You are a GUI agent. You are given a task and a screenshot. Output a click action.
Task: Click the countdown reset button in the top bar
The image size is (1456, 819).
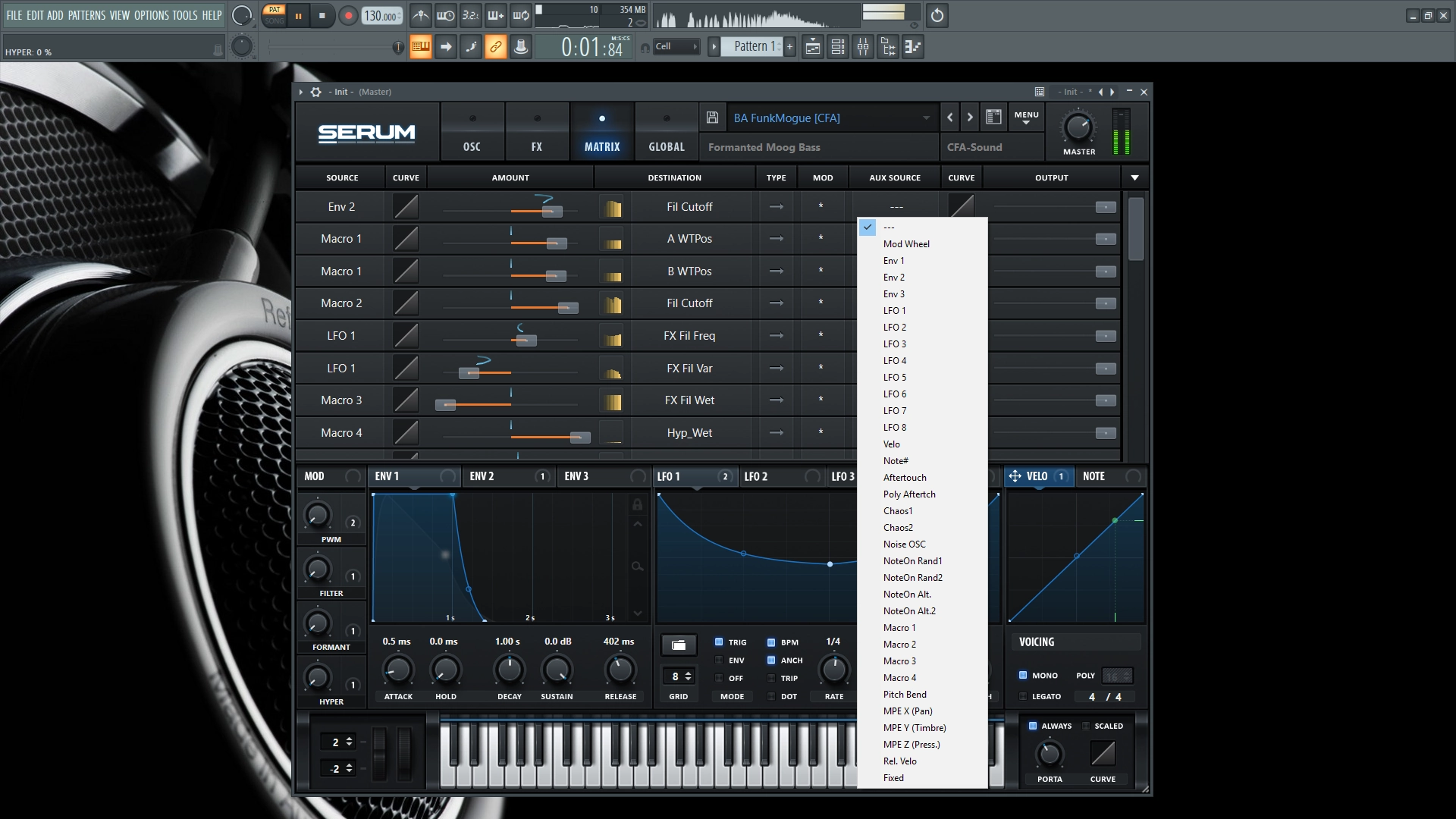click(937, 15)
